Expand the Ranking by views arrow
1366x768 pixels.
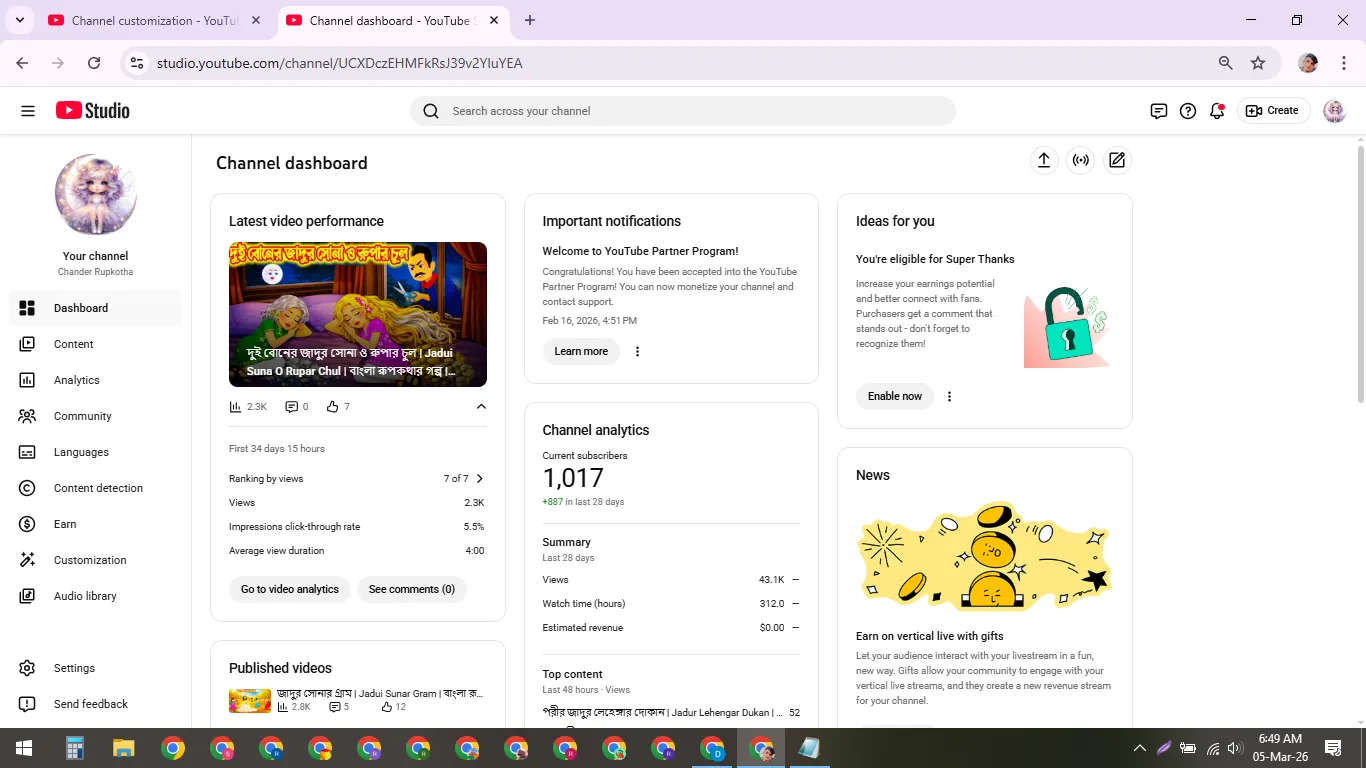(x=480, y=479)
